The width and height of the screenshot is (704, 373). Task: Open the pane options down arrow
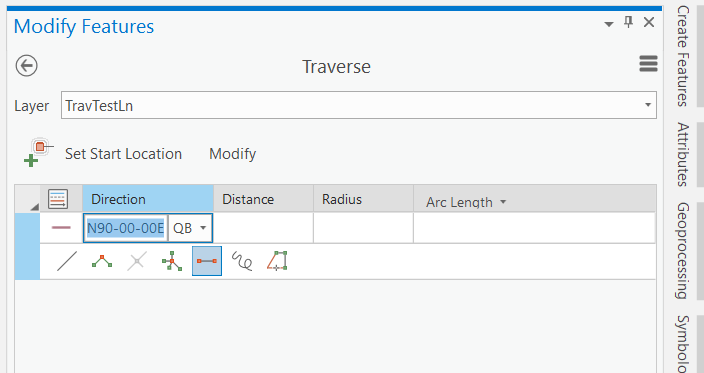tap(609, 24)
